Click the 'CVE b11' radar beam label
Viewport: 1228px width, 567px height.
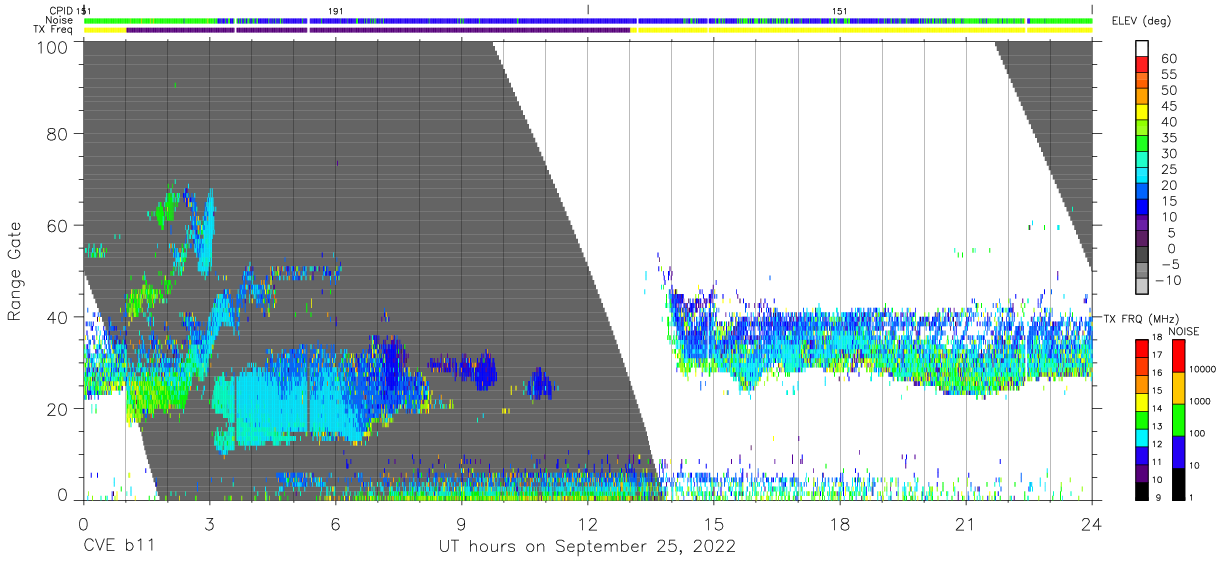119,547
